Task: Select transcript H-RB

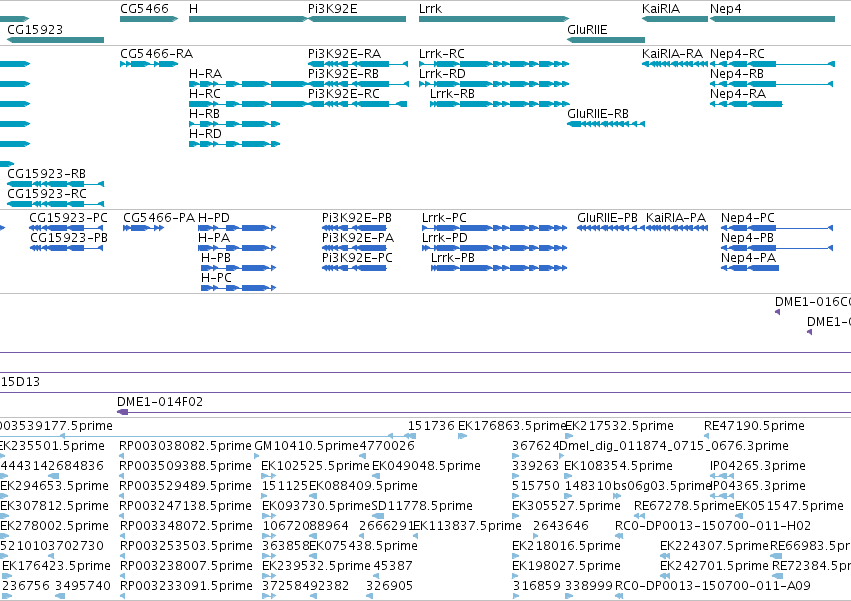Action: tap(234, 124)
